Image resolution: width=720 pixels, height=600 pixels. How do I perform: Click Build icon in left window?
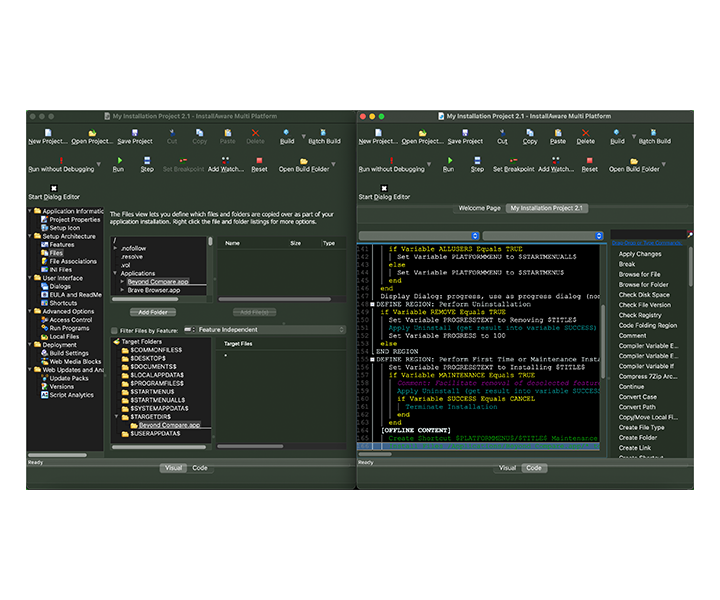pyautogui.click(x=287, y=133)
